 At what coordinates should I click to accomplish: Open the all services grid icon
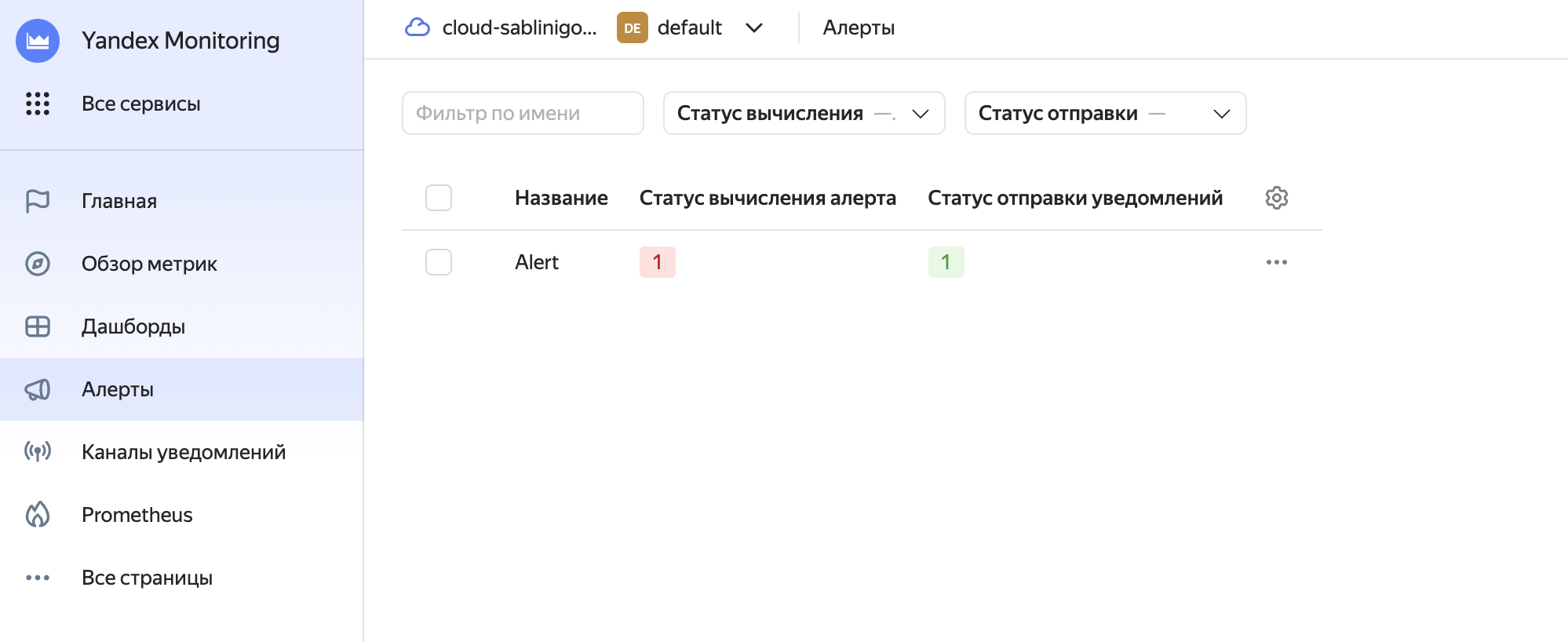point(38,104)
